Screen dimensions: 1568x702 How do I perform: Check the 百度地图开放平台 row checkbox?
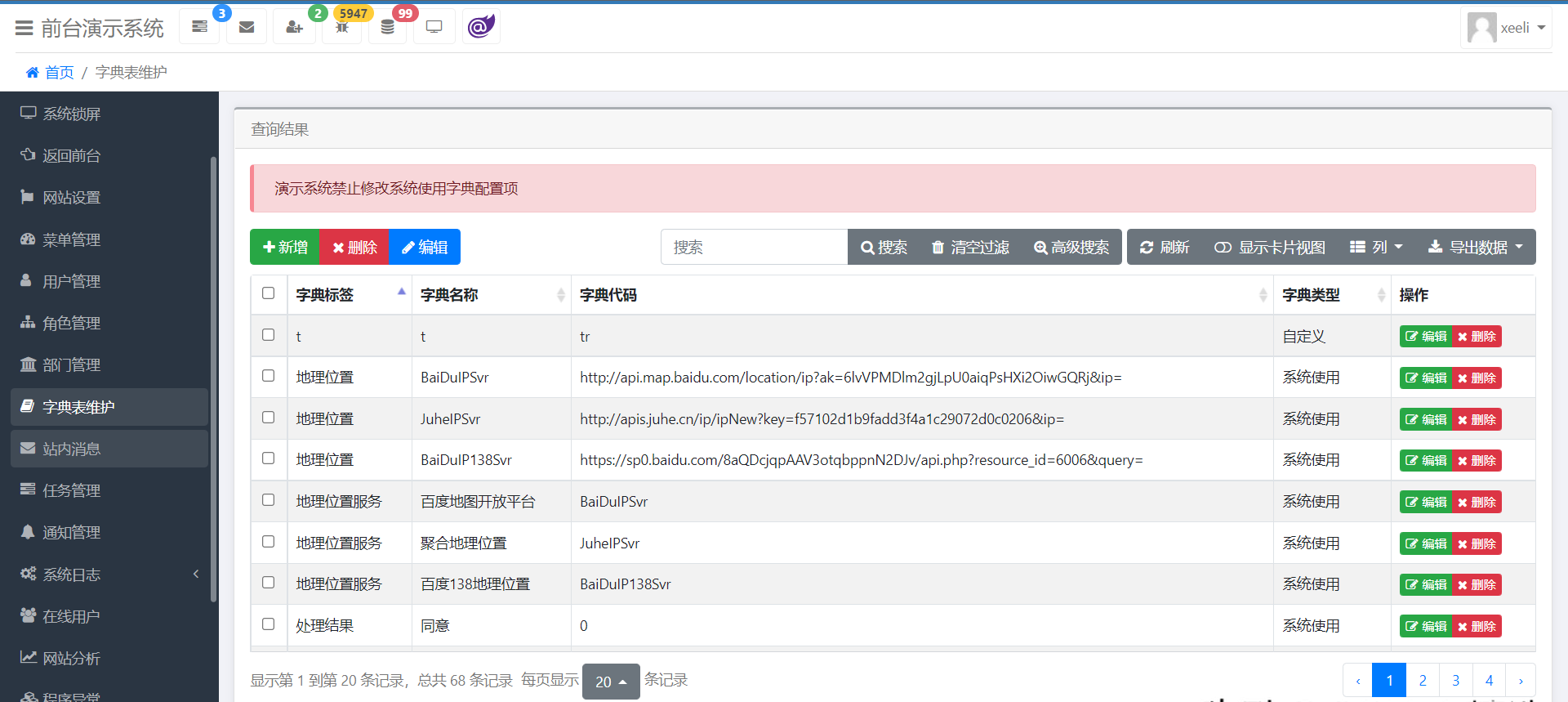pos(268,500)
